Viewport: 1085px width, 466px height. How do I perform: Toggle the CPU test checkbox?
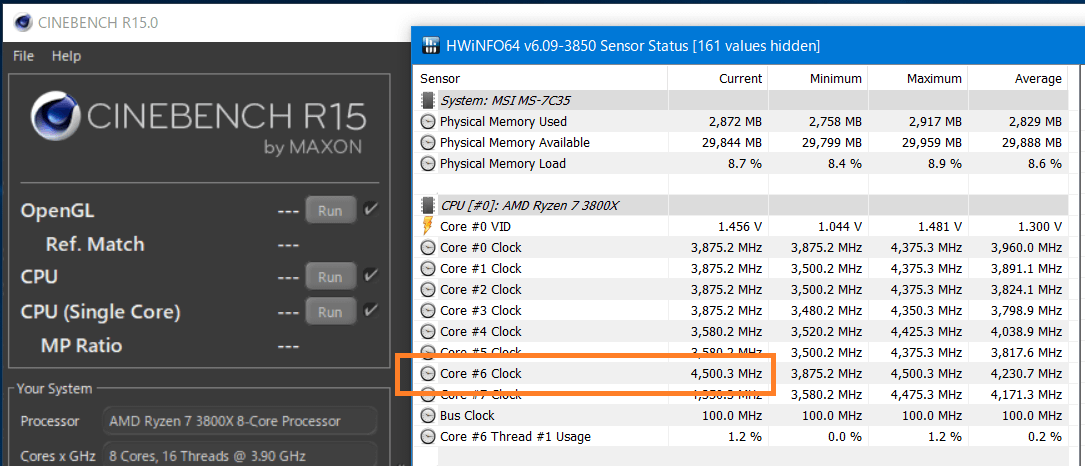pyautogui.click(x=372, y=276)
